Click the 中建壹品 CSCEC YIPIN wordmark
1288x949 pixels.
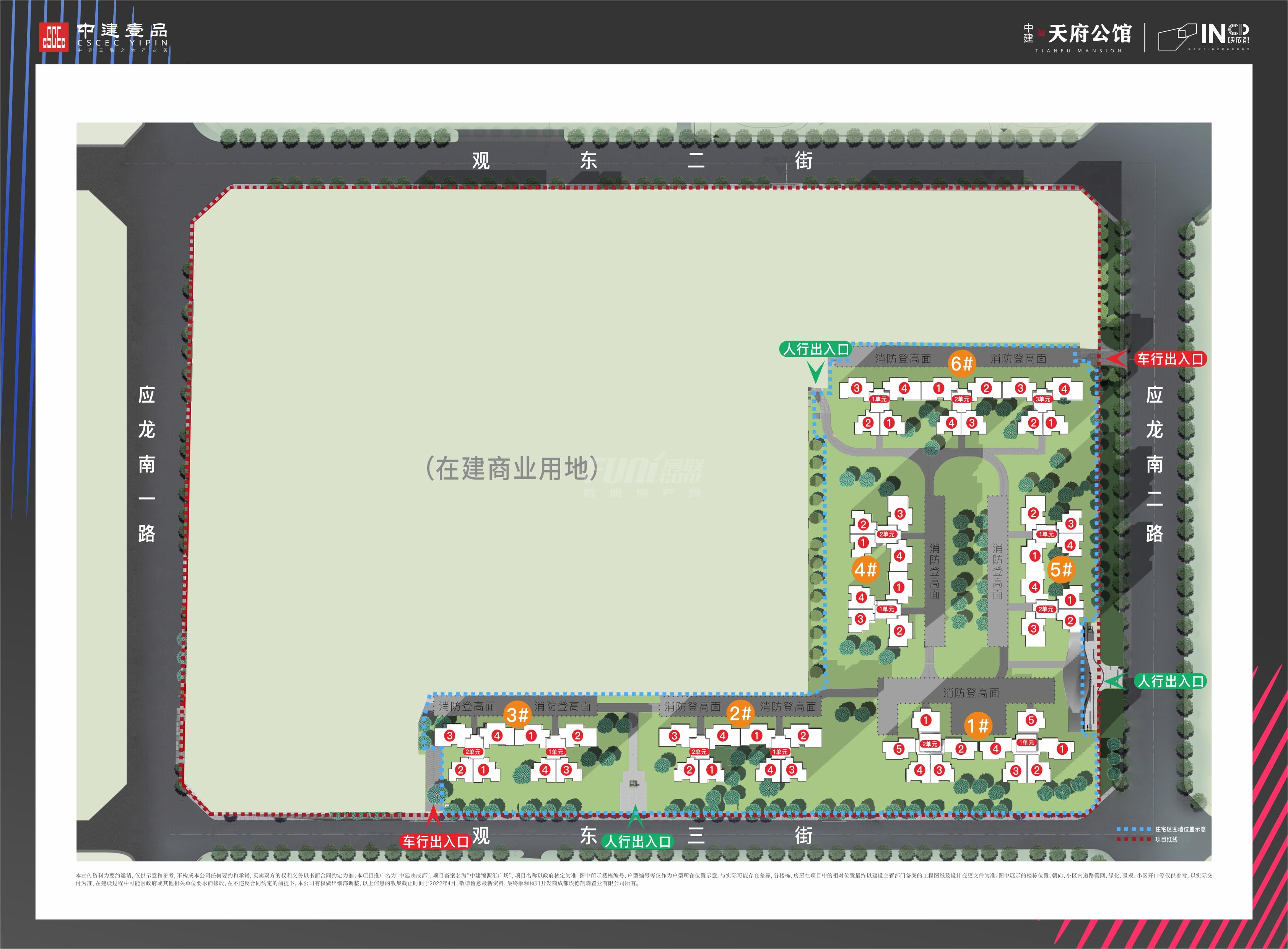point(122,38)
